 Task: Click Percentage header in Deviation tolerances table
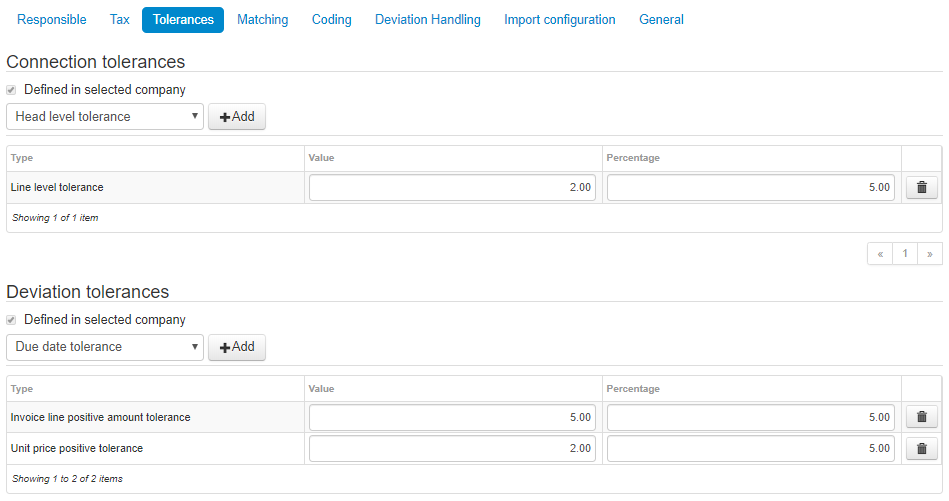(633, 388)
